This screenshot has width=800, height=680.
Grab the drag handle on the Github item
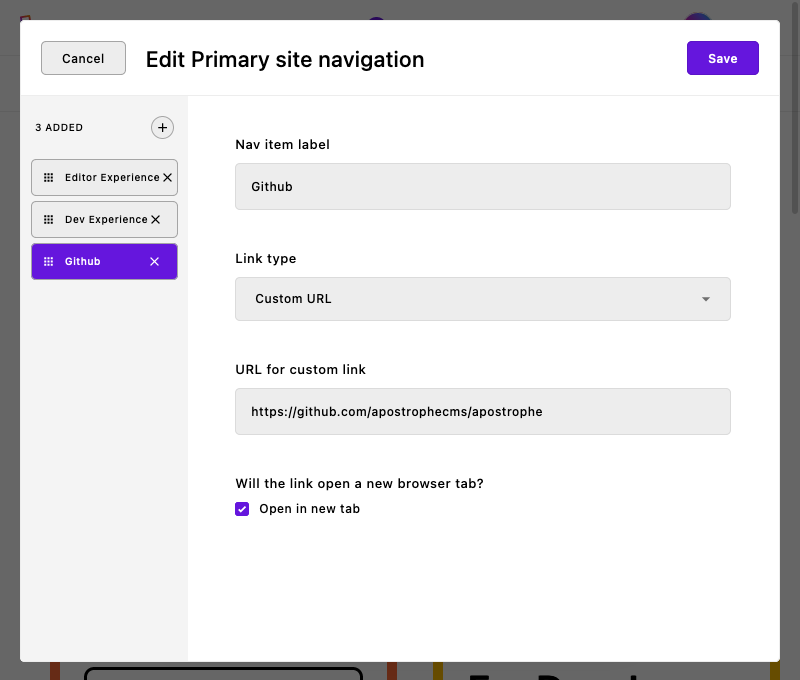click(48, 261)
